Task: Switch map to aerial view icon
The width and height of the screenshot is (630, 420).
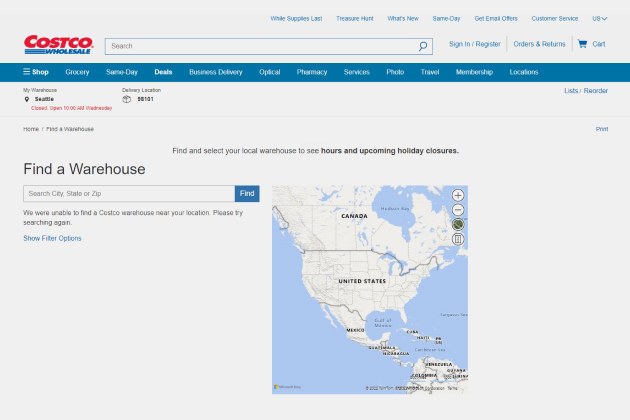Action: click(458, 224)
